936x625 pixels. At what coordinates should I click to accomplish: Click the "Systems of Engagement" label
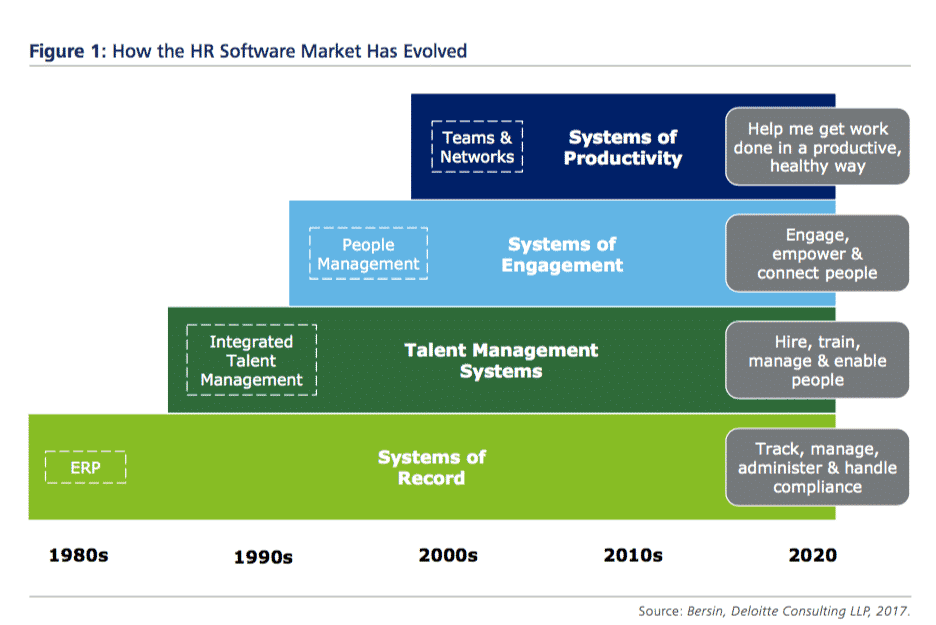pyautogui.click(x=562, y=254)
